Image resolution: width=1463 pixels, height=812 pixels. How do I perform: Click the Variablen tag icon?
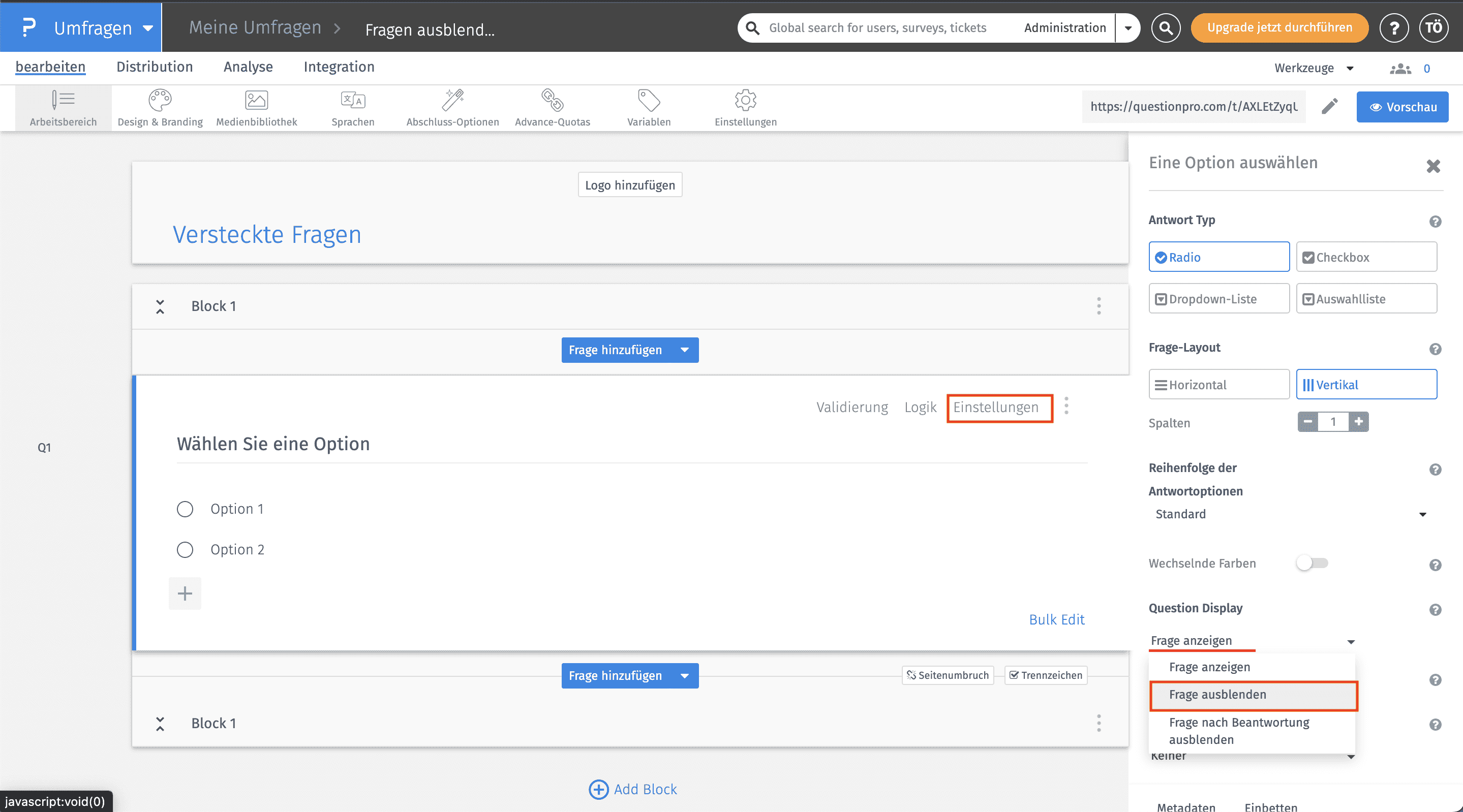(x=649, y=101)
